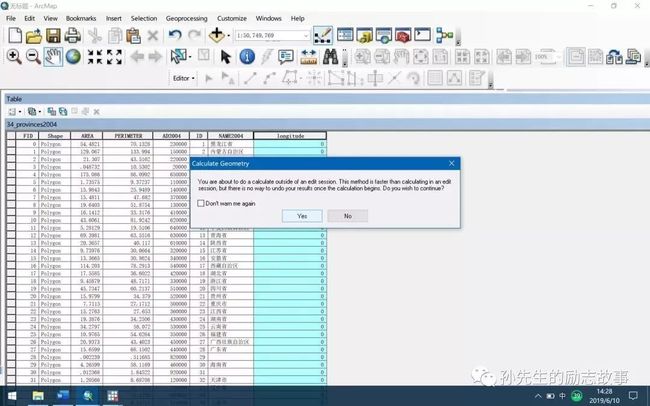Viewport: 650px width, 406px height.
Task: Undo the last action
Action: click(175, 35)
